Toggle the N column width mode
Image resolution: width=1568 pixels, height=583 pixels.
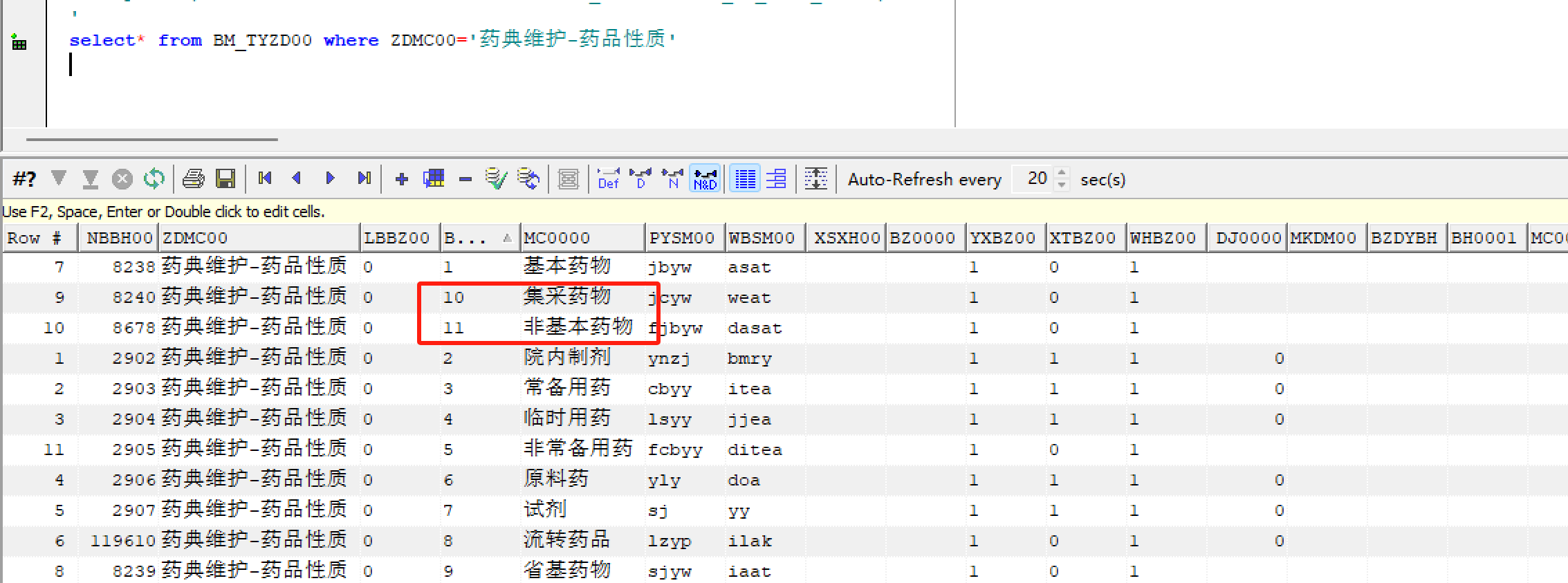point(672,179)
